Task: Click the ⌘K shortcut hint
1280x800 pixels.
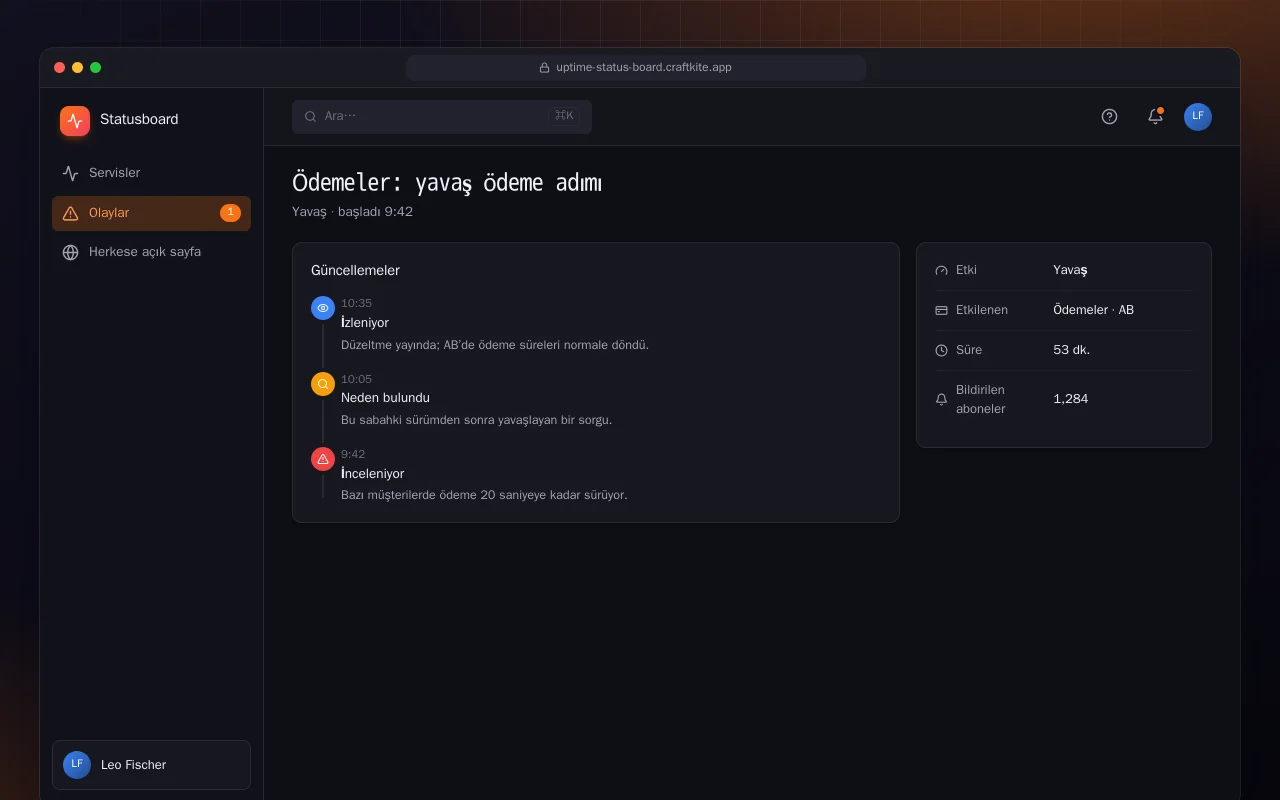Action: point(564,116)
